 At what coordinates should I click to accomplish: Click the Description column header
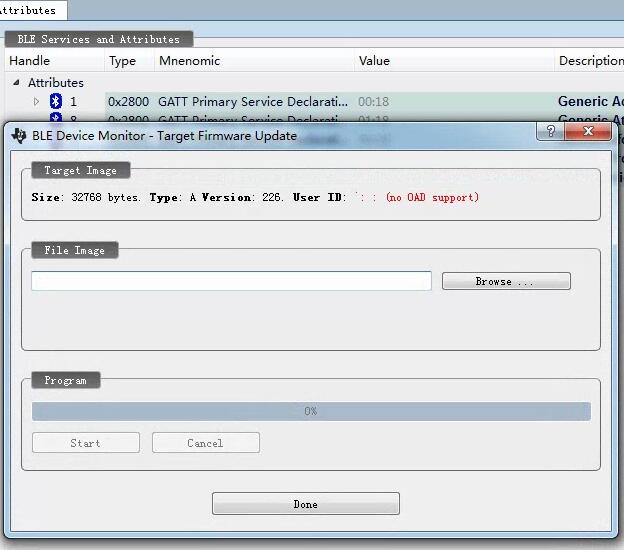pos(591,60)
